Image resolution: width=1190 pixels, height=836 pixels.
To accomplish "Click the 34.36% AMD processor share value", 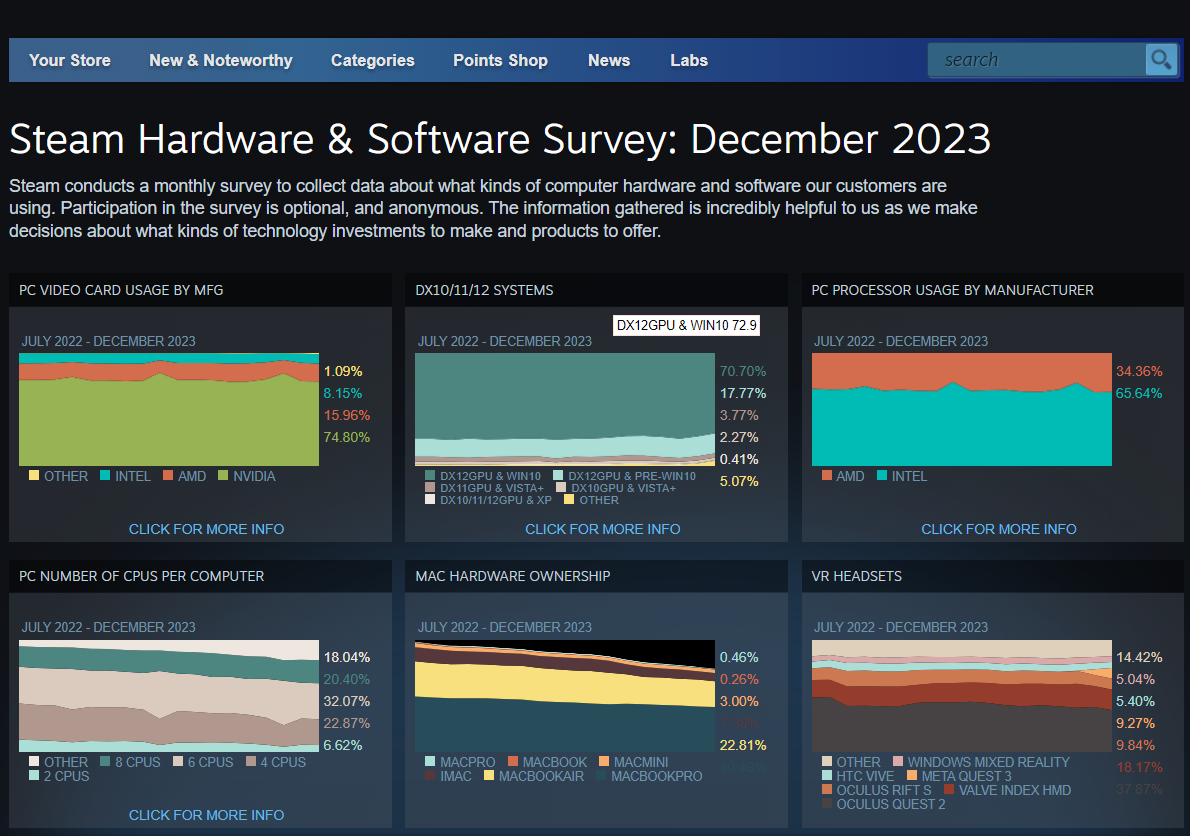I will (1139, 371).
